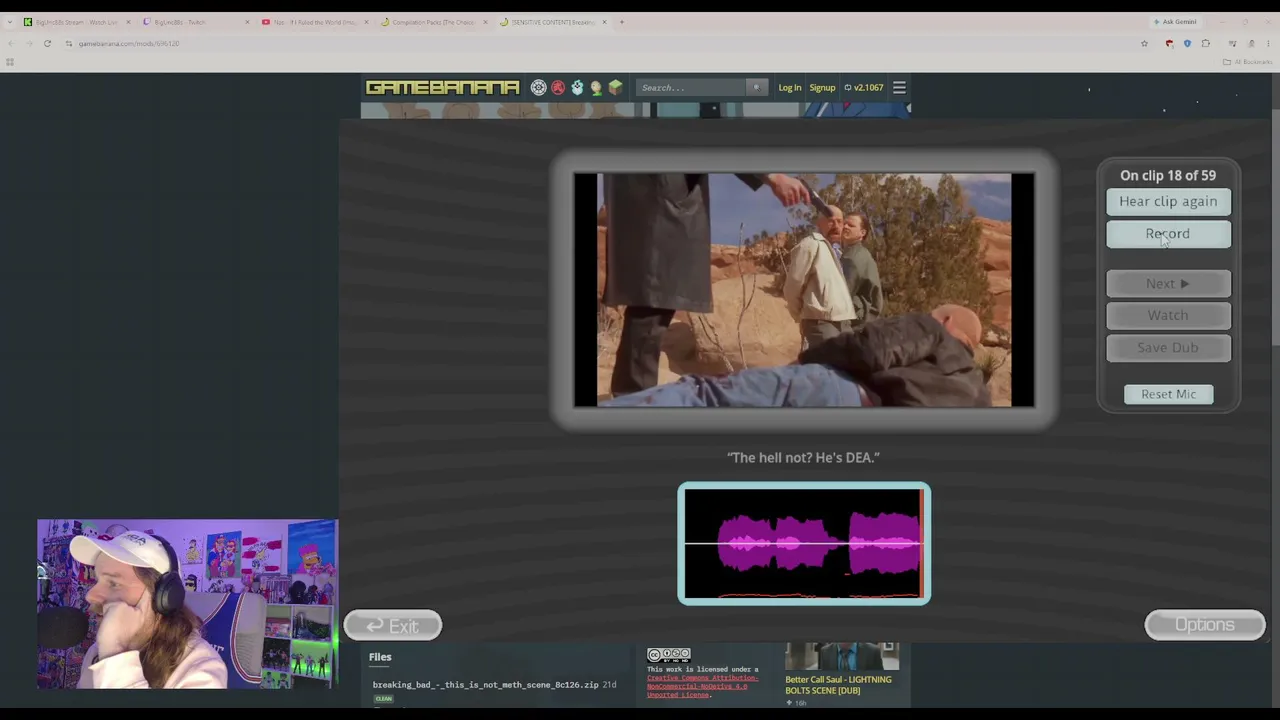This screenshot has height=720, width=1280.
Task: Open the bald head game icon in GameBanana header
Action: [x=596, y=88]
